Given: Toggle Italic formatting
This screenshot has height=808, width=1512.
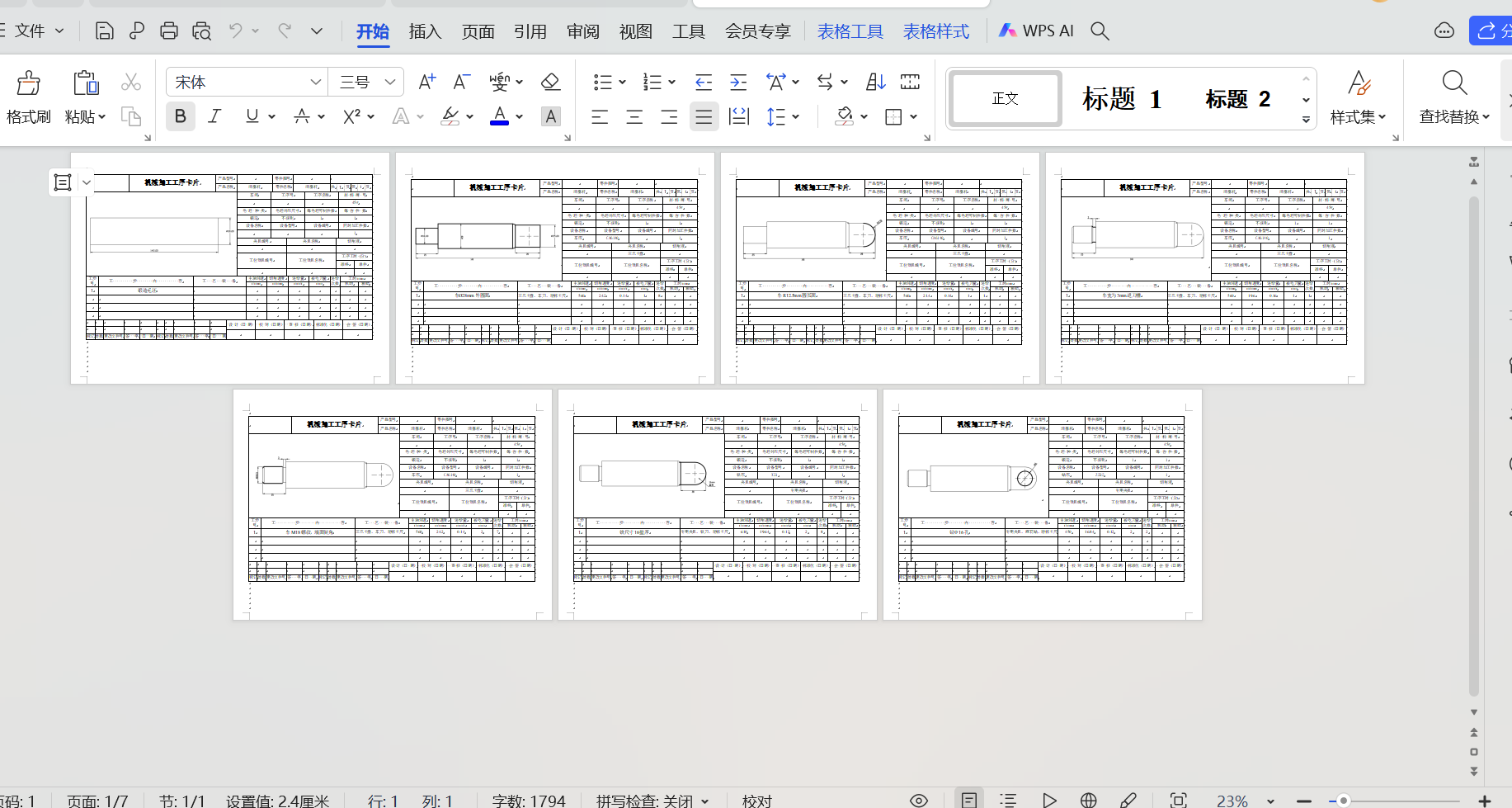Looking at the screenshot, I should tap(215, 116).
